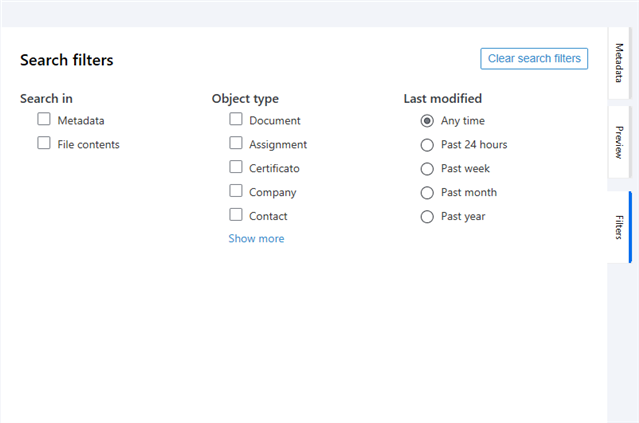639x423 pixels.
Task: Enable the Contact object type filter
Action: (x=236, y=215)
